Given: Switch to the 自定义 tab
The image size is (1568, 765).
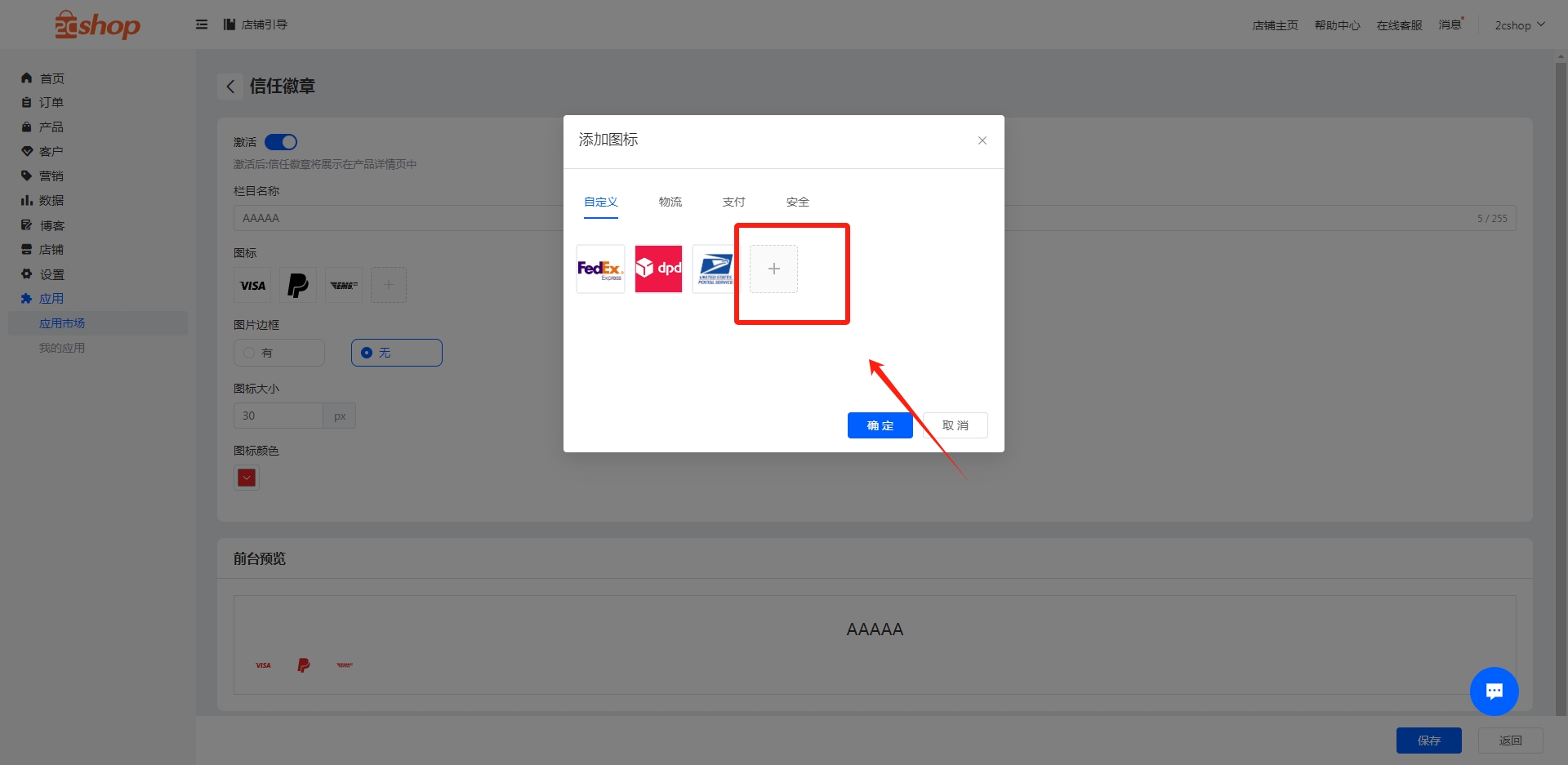Looking at the screenshot, I should pyautogui.click(x=600, y=202).
